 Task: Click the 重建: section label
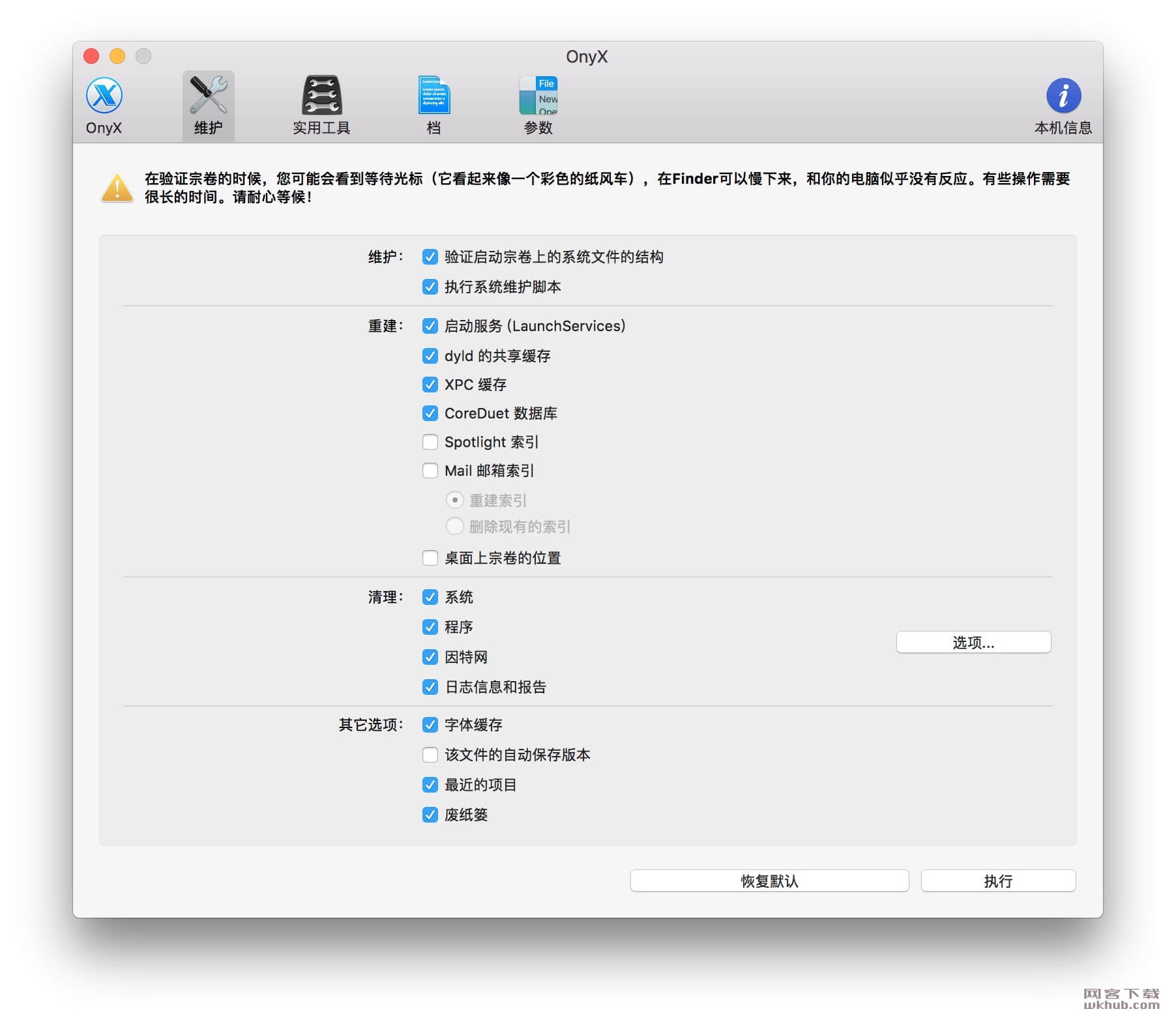386,326
